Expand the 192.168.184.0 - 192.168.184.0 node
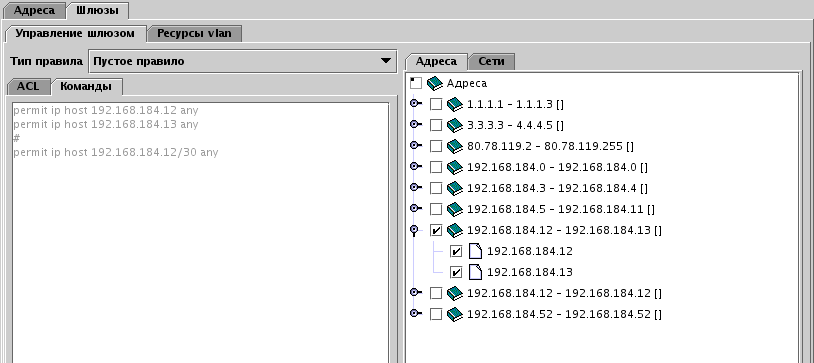The width and height of the screenshot is (814, 363). 416,167
